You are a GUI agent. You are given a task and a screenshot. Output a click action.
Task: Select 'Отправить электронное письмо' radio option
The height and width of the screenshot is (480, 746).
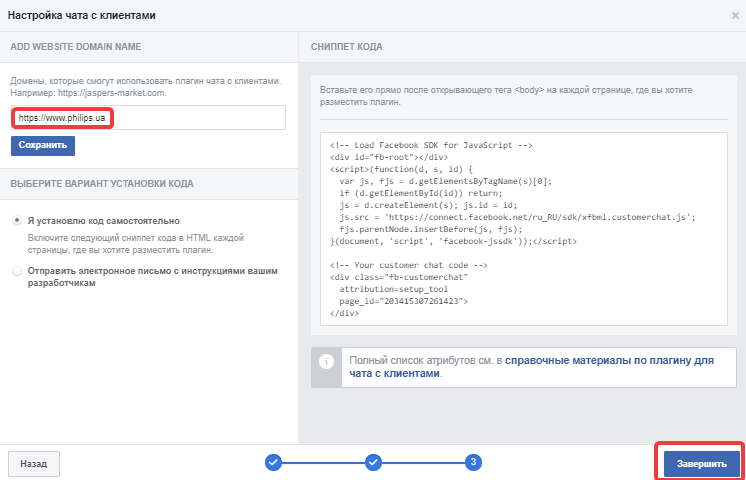[x=17, y=271]
